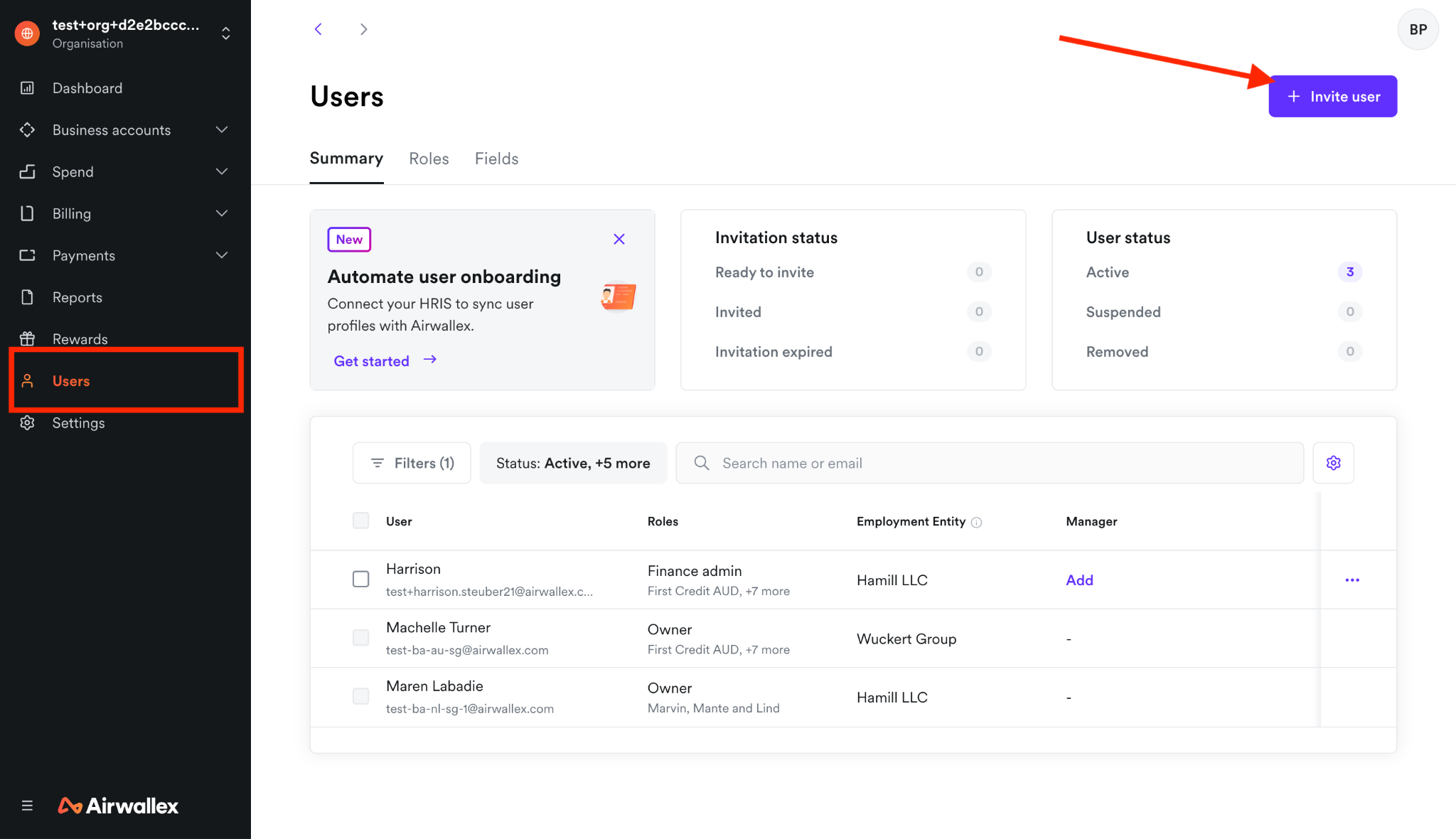Click the Invited status row
Viewport: 1456px width, 839px height.
tap(853, 311)
